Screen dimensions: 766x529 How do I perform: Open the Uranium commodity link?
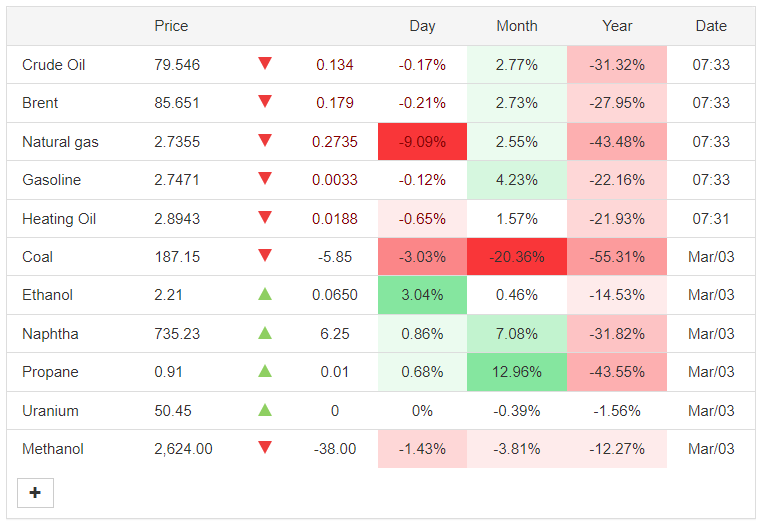click(x=50, y=410)
